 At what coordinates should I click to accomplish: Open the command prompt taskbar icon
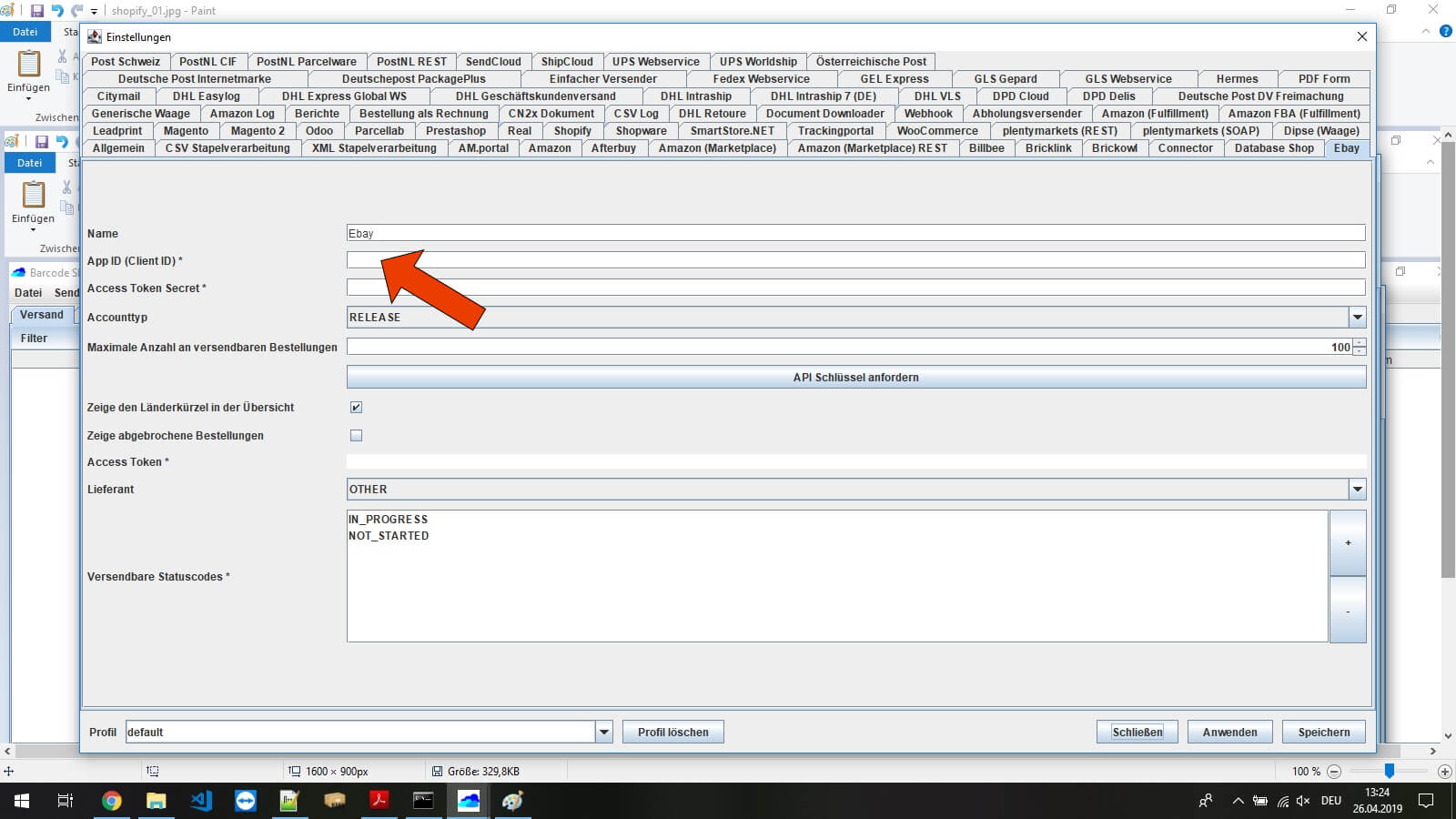point(423,801)
